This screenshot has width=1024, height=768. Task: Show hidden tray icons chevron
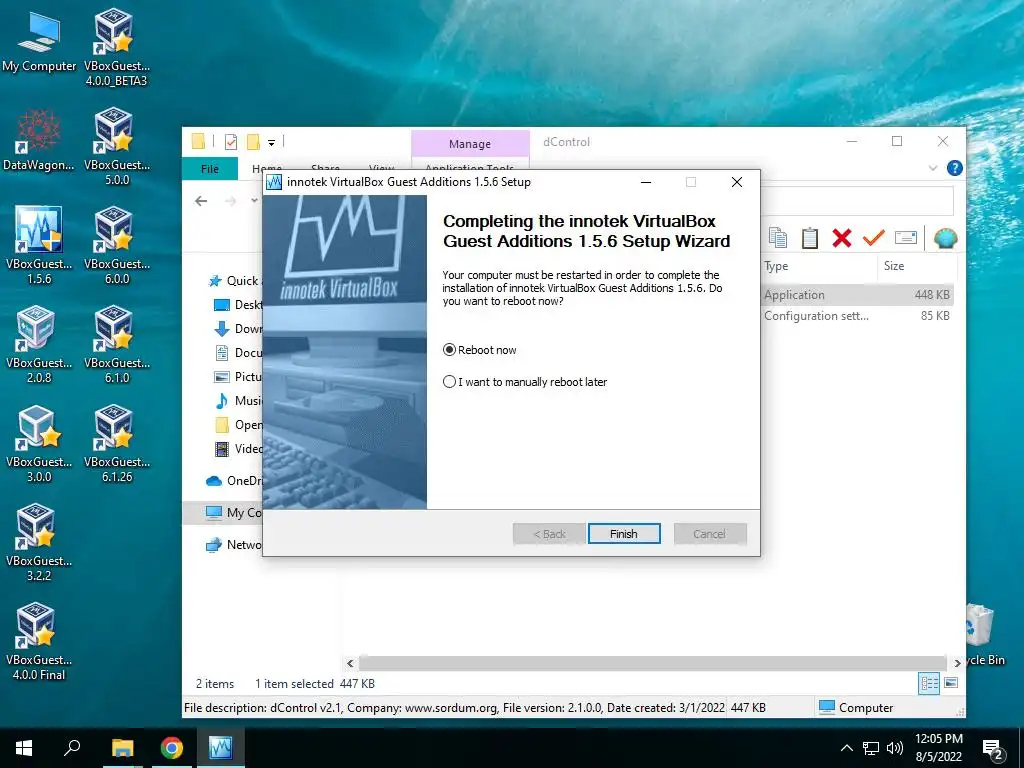click(846, 748)
